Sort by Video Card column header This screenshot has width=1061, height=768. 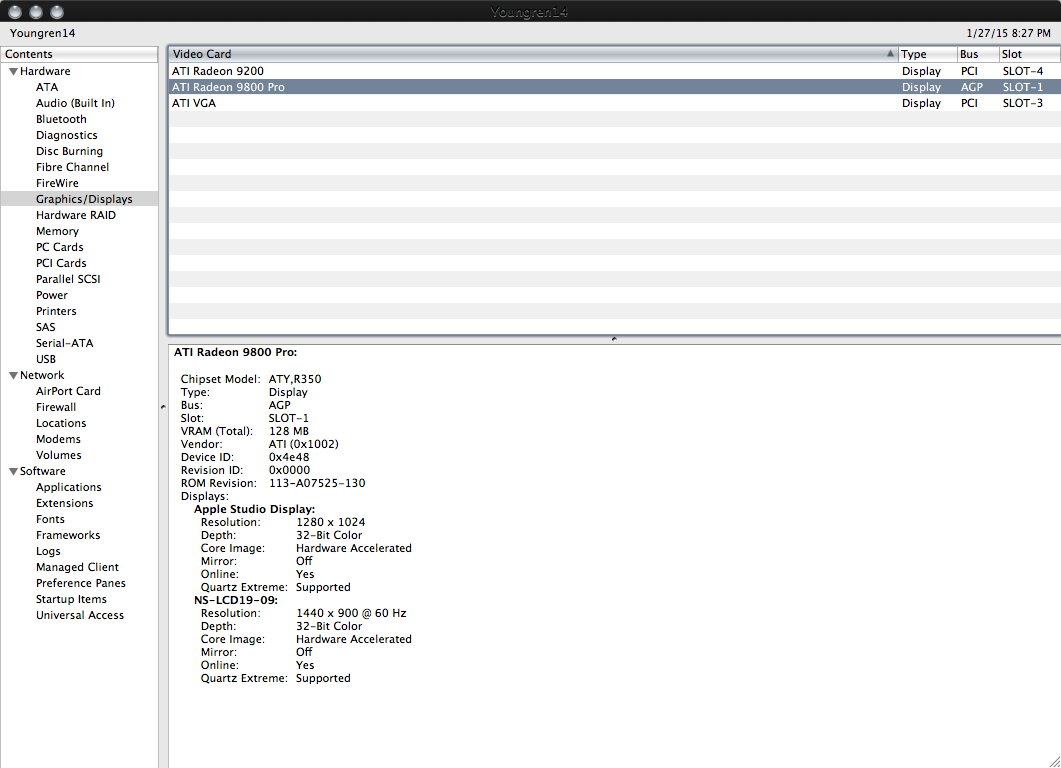coord(533,54)
